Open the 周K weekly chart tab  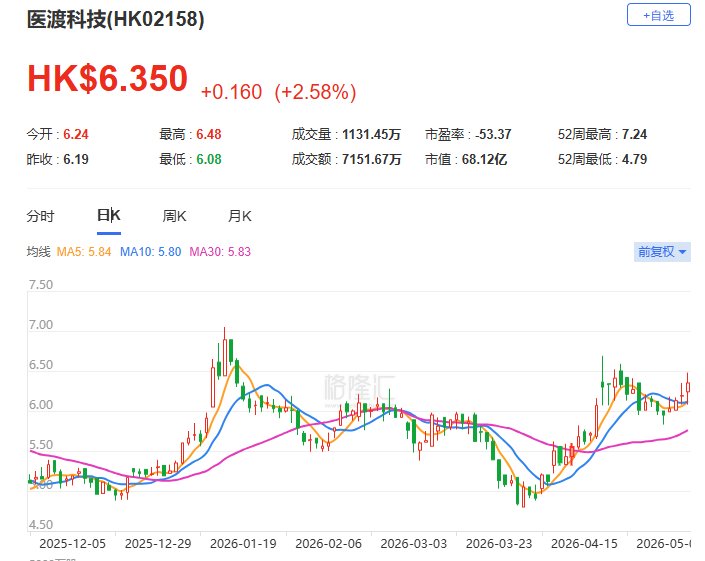tap(174, 216)
